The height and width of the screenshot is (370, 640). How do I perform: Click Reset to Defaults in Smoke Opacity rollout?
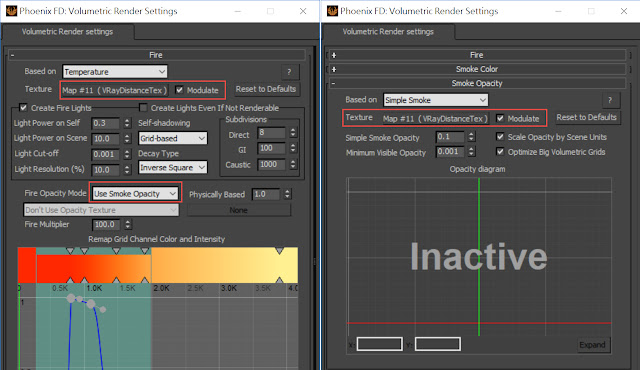pos(587,117)
